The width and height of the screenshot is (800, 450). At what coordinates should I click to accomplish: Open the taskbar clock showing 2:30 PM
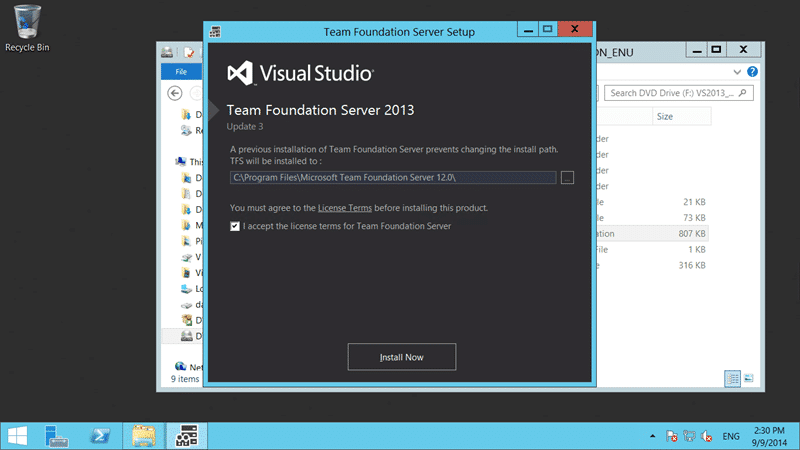(x=769, y=437)
